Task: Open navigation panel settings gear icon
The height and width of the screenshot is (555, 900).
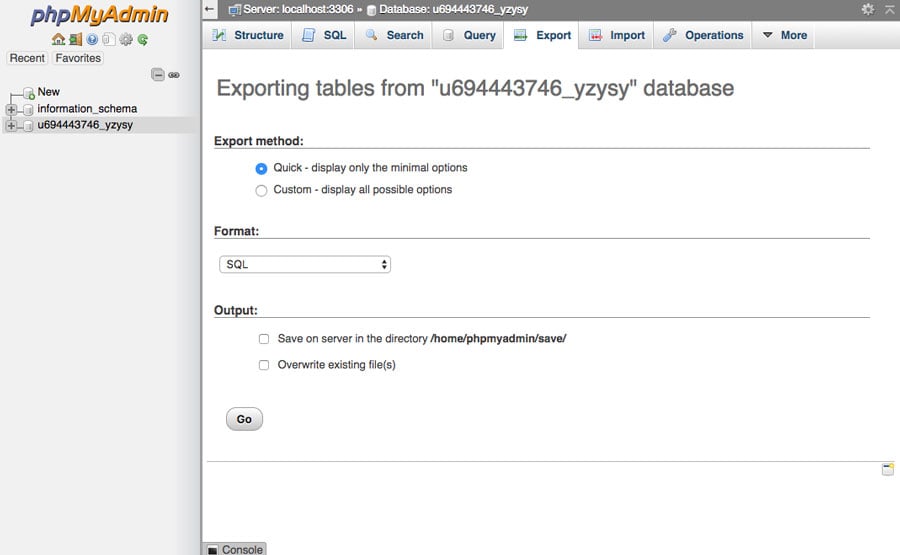Action: (126, 40)
